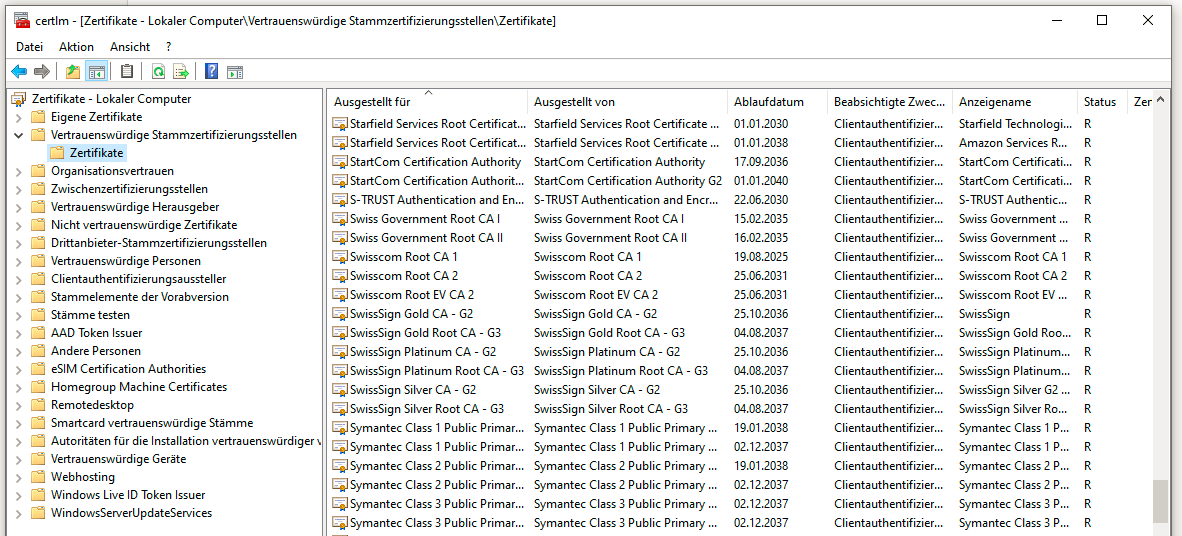Sort by the Ablaufdatum column header
Screen dimensions: 1182x536
[x=768, y=102]
